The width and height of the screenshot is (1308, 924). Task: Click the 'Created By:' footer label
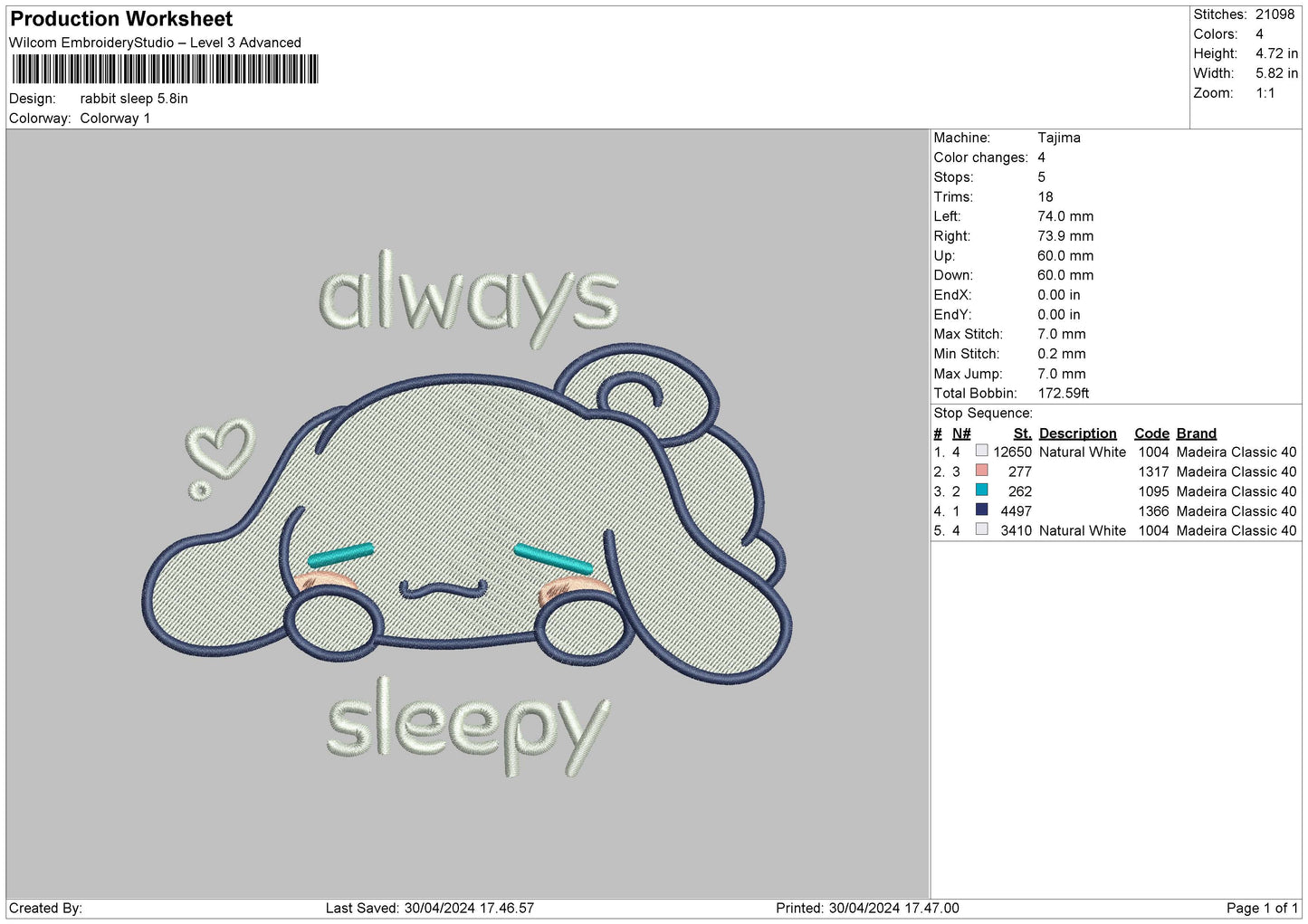(45, 909)
